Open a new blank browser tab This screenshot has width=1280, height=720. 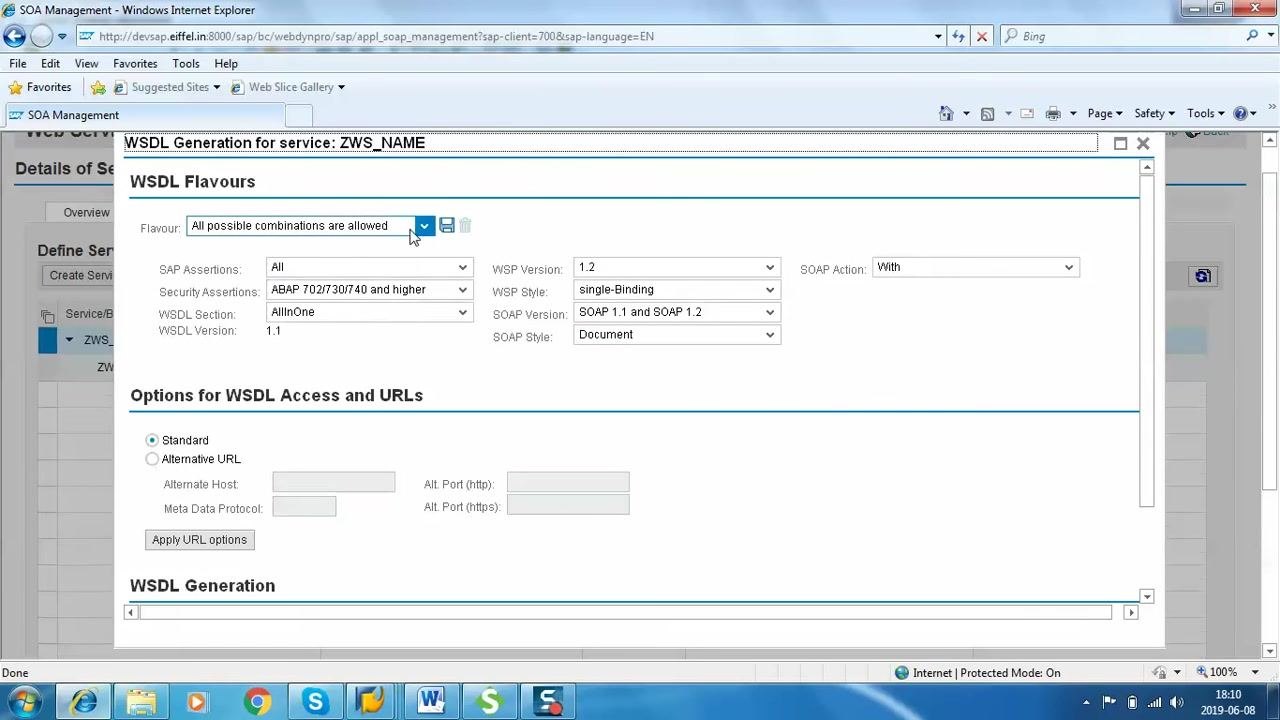(x=299, y=115)
